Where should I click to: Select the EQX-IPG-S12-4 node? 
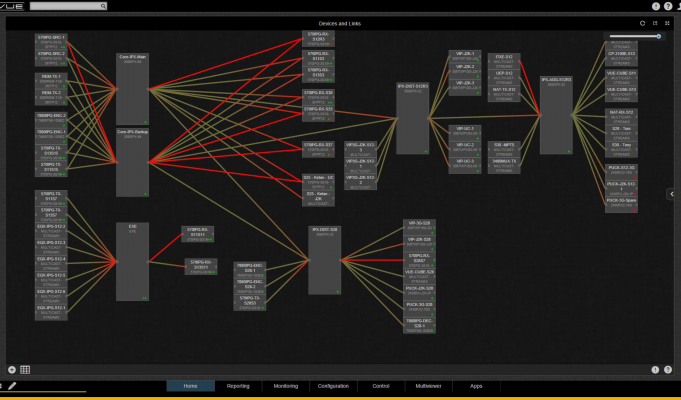point(51,263)
